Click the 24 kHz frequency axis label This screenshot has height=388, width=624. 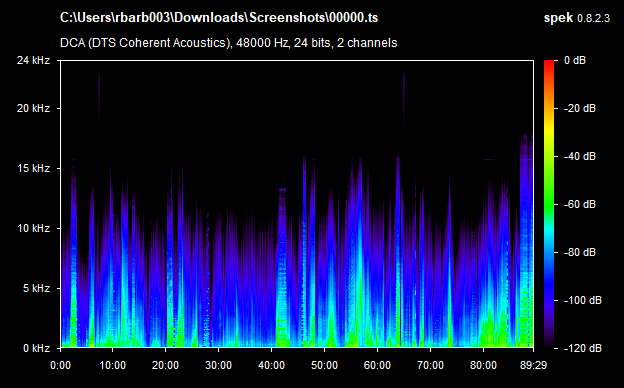33,60
